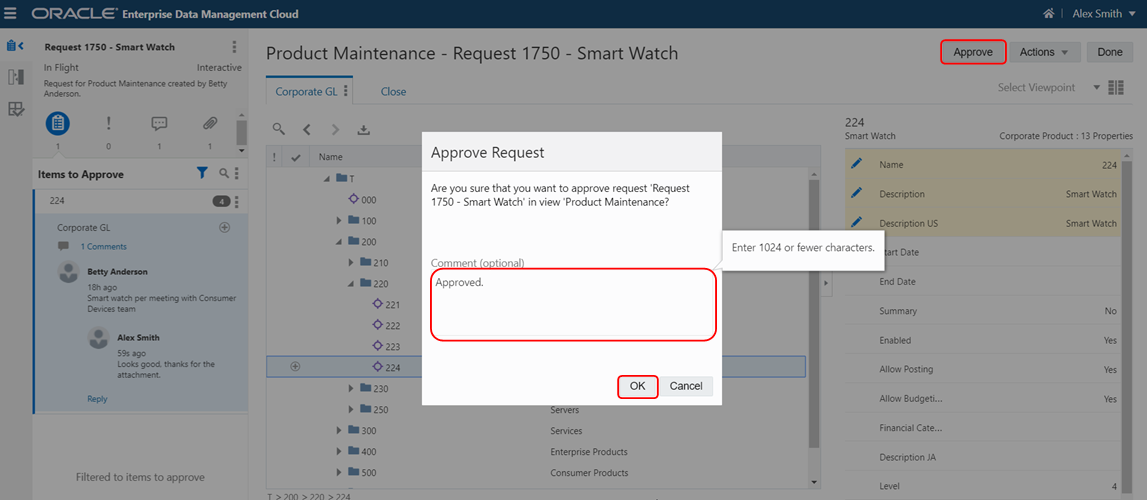Cancel the Approve Request dialog
This screenshot has width=1147, height=500.
pos(686,386)
